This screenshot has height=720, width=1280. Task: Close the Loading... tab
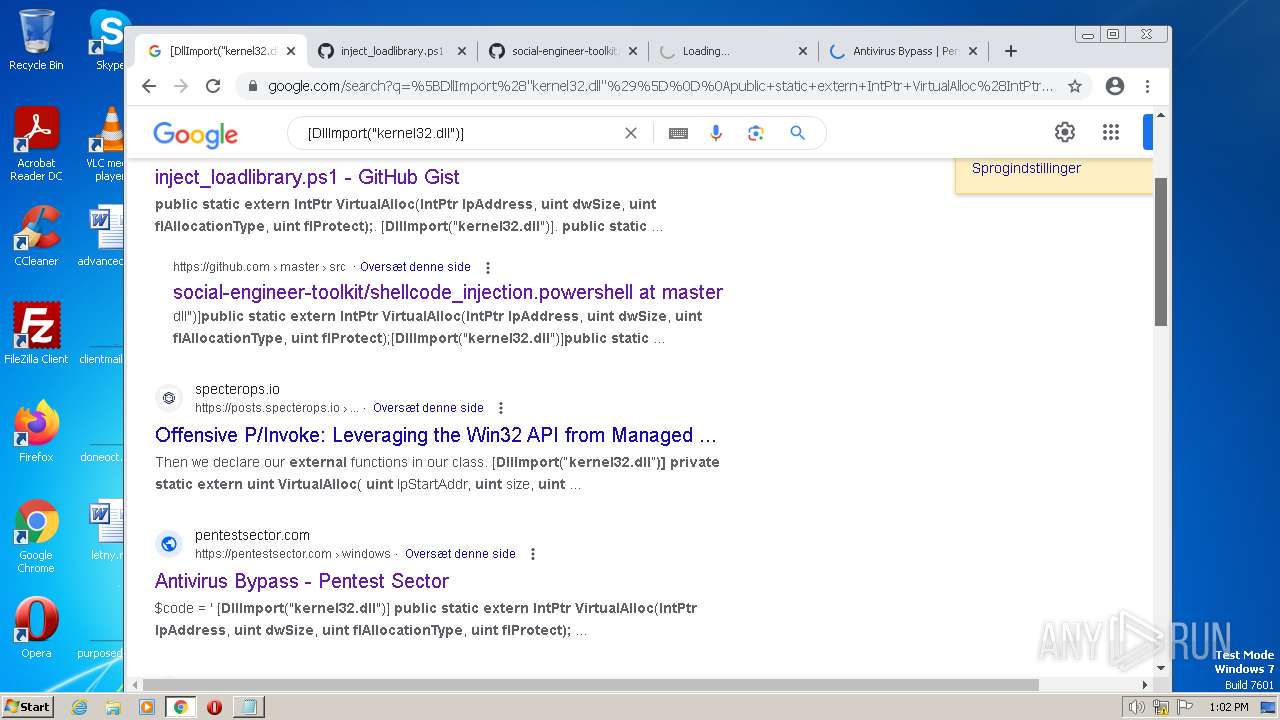tap(803, 51)
